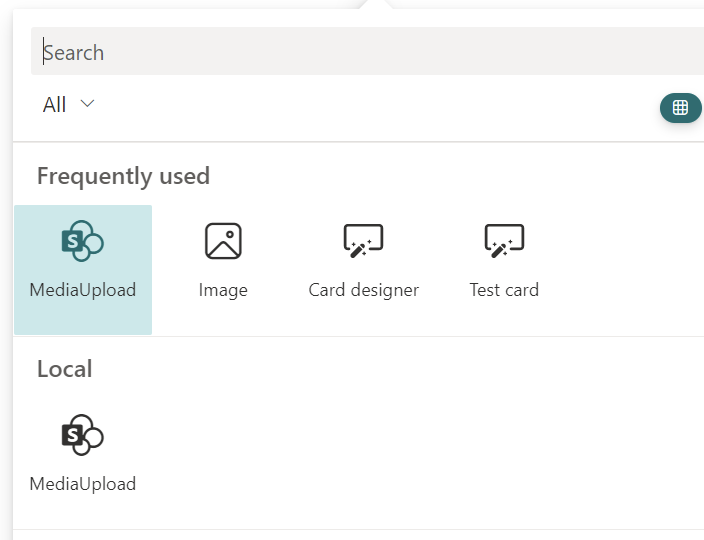Pick the Test card icon
The width and height of the screenshot is (704, 540).
pyautogui.click(x=504, y=242)
